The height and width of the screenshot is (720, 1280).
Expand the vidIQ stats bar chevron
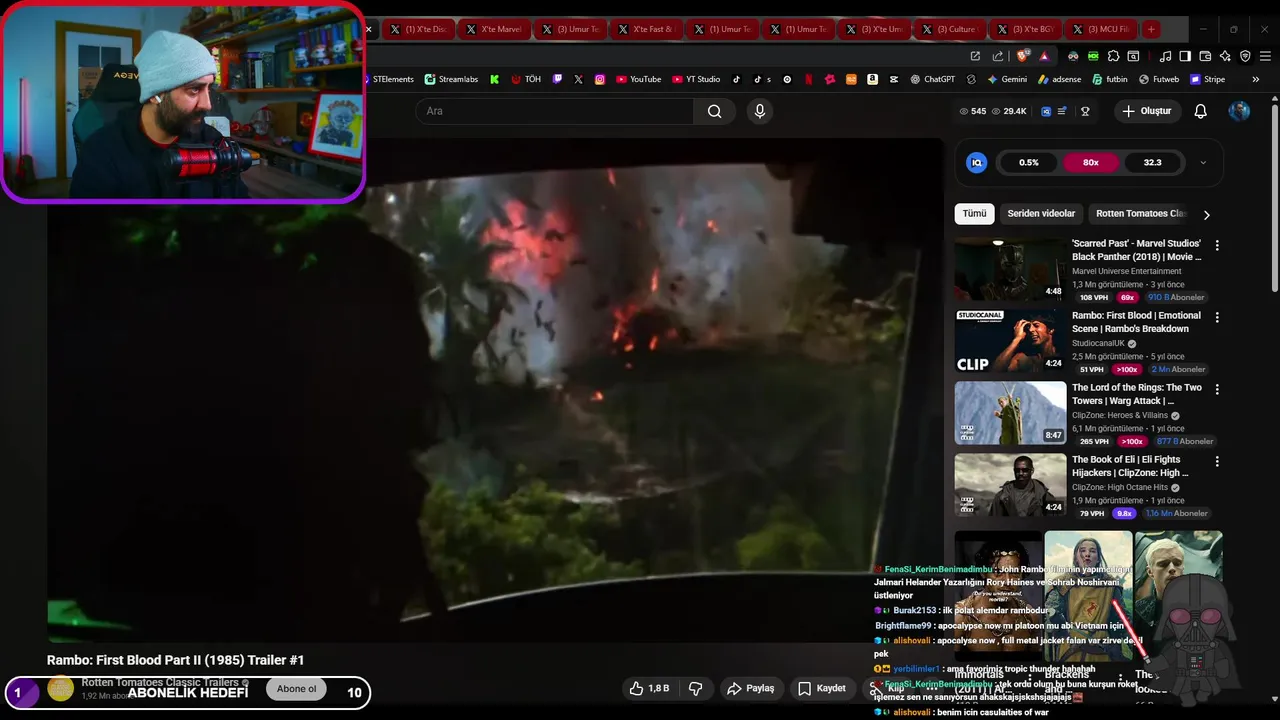coord(1203,162)
